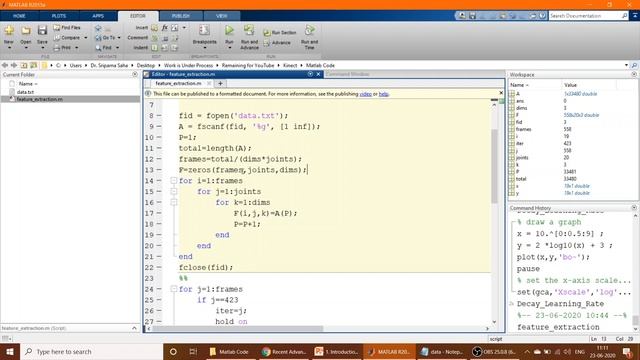Apply smart indent icon
Screen dimensions: 640x360
(154, 48)
